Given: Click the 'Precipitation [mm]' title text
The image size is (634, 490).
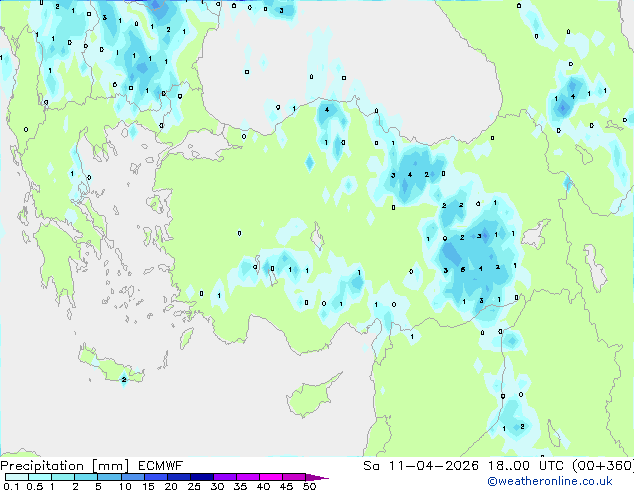Looking at the screenshot, I should tap(64, 466).
